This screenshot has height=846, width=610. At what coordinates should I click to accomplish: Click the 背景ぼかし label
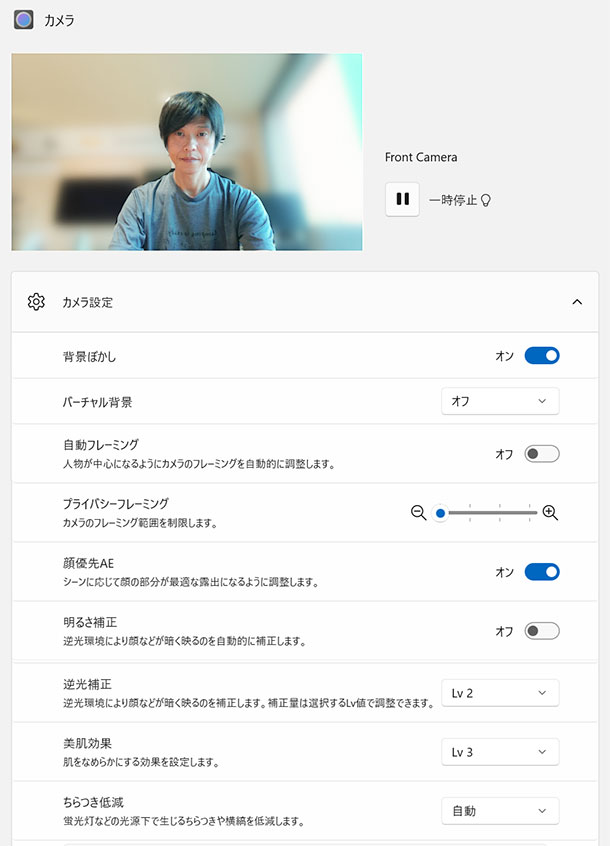90,357
